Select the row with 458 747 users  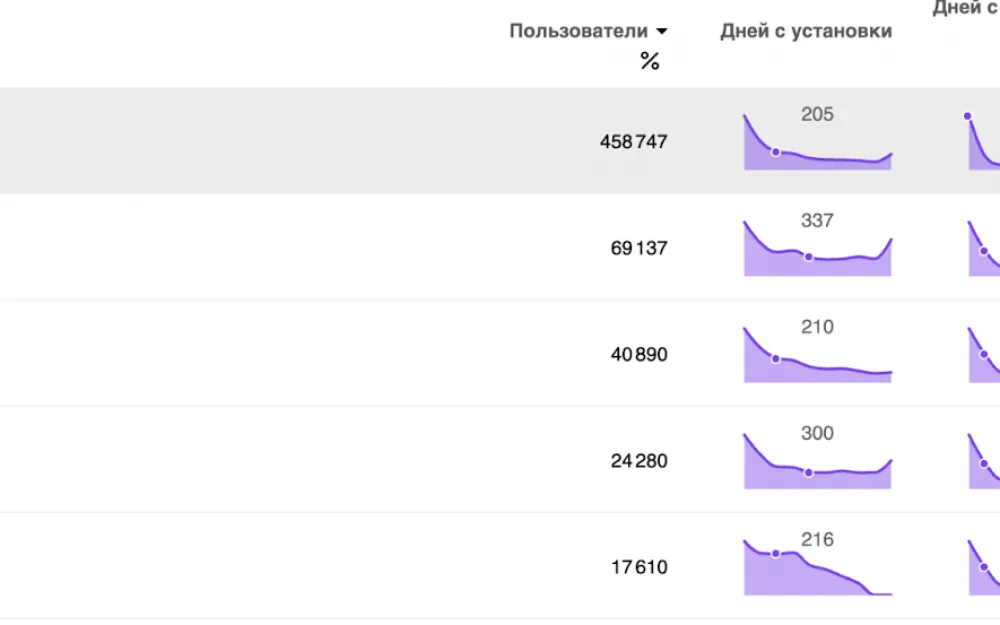tap(500, 140)
